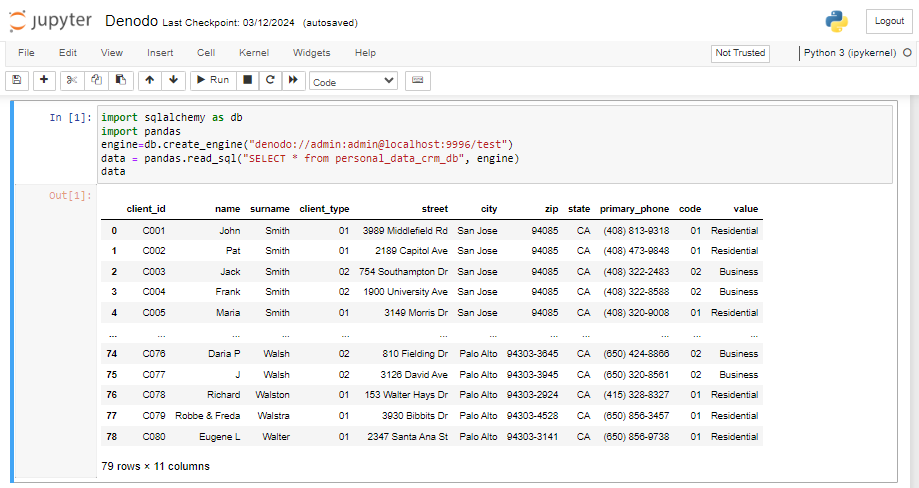919x488 pixels.
Task: Move selected cell up arrow
Action: click(150, 80)
